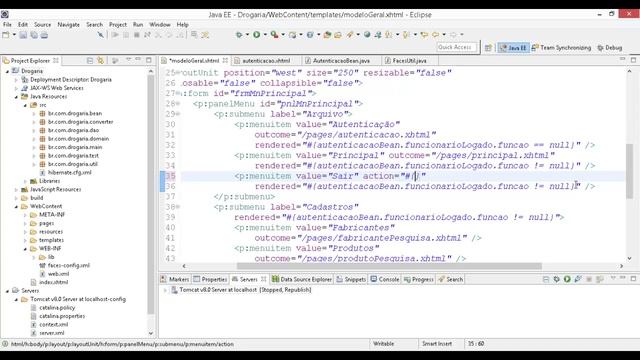Open the Console view tab

click(384, 279)
